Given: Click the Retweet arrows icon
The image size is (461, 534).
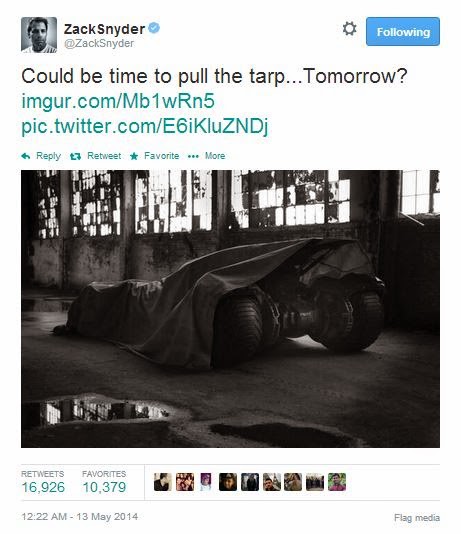Looking at the screenshot, I should click(x=75, y=156).
